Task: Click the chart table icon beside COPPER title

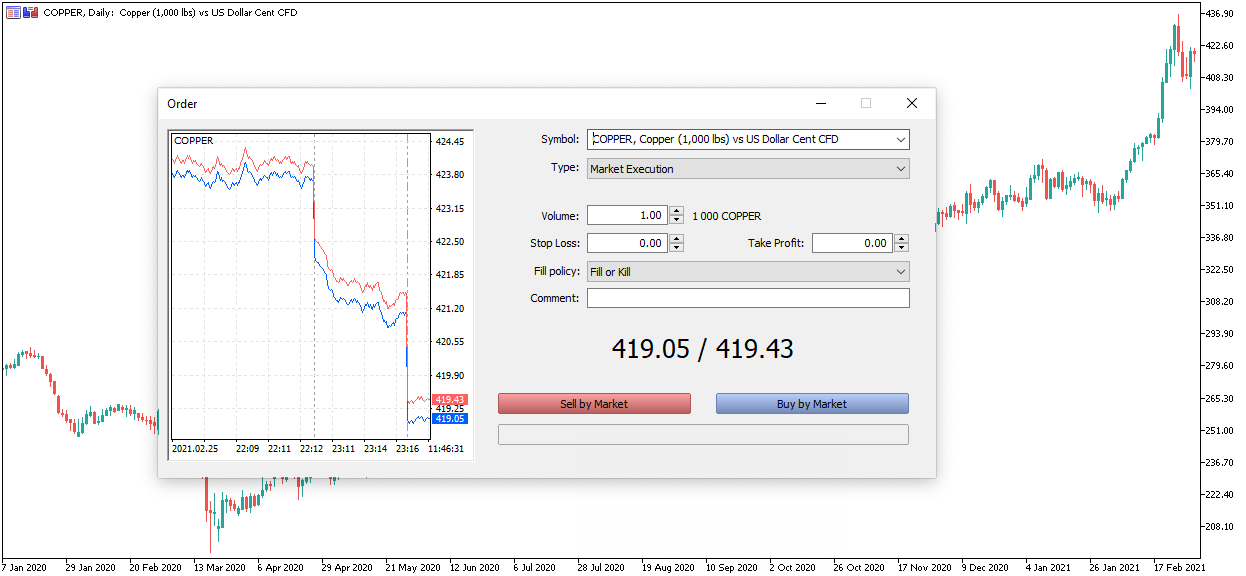Action: pyautogui.click(x=13, y=13)
